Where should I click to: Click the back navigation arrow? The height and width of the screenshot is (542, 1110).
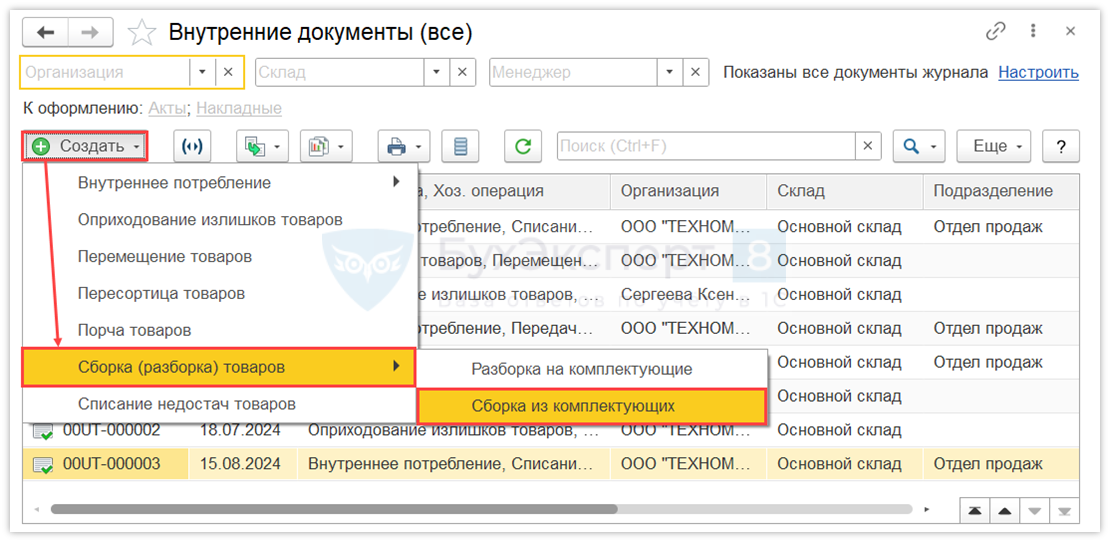tap(45, 33)
